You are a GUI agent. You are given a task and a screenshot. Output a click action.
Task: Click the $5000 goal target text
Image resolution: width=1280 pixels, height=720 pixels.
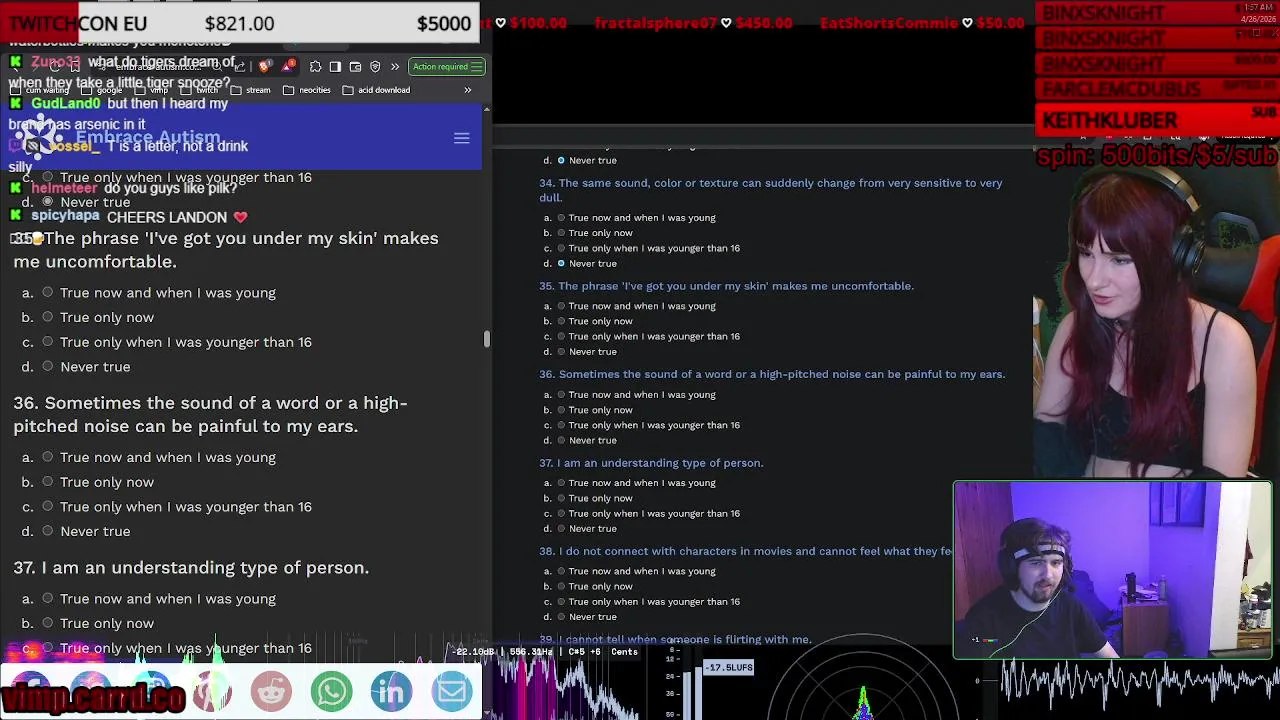click(444, 23)
